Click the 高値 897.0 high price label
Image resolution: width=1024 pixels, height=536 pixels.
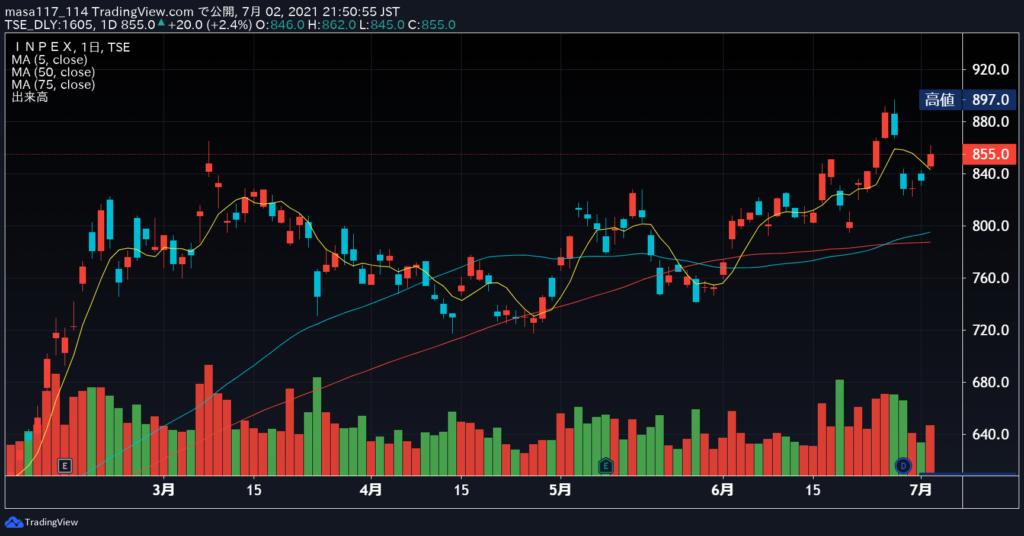tap(967, 100)
